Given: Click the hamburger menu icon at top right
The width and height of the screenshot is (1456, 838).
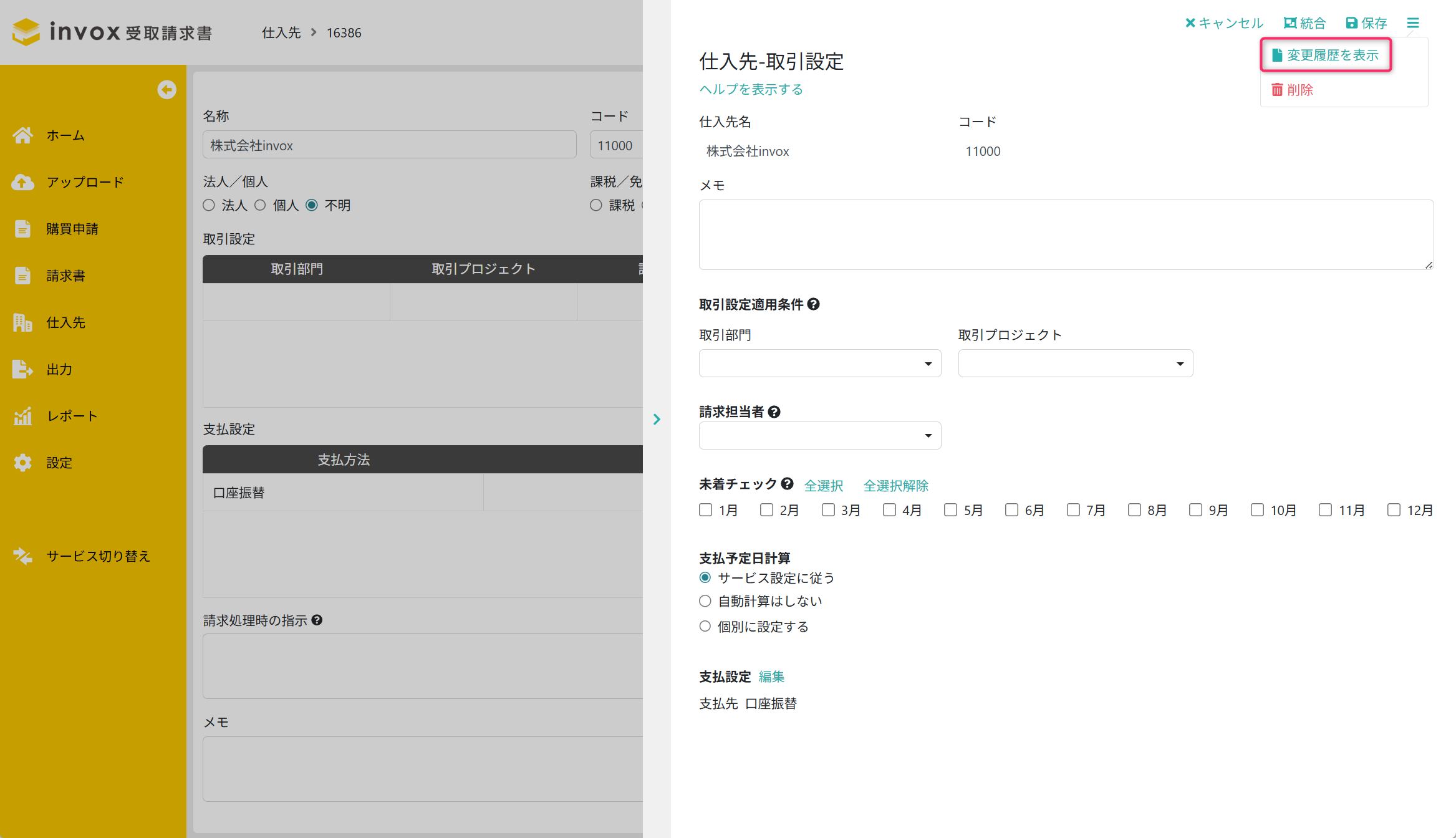Looking at the screenshot, I should pyautogui.click(x=1412, y=23).
